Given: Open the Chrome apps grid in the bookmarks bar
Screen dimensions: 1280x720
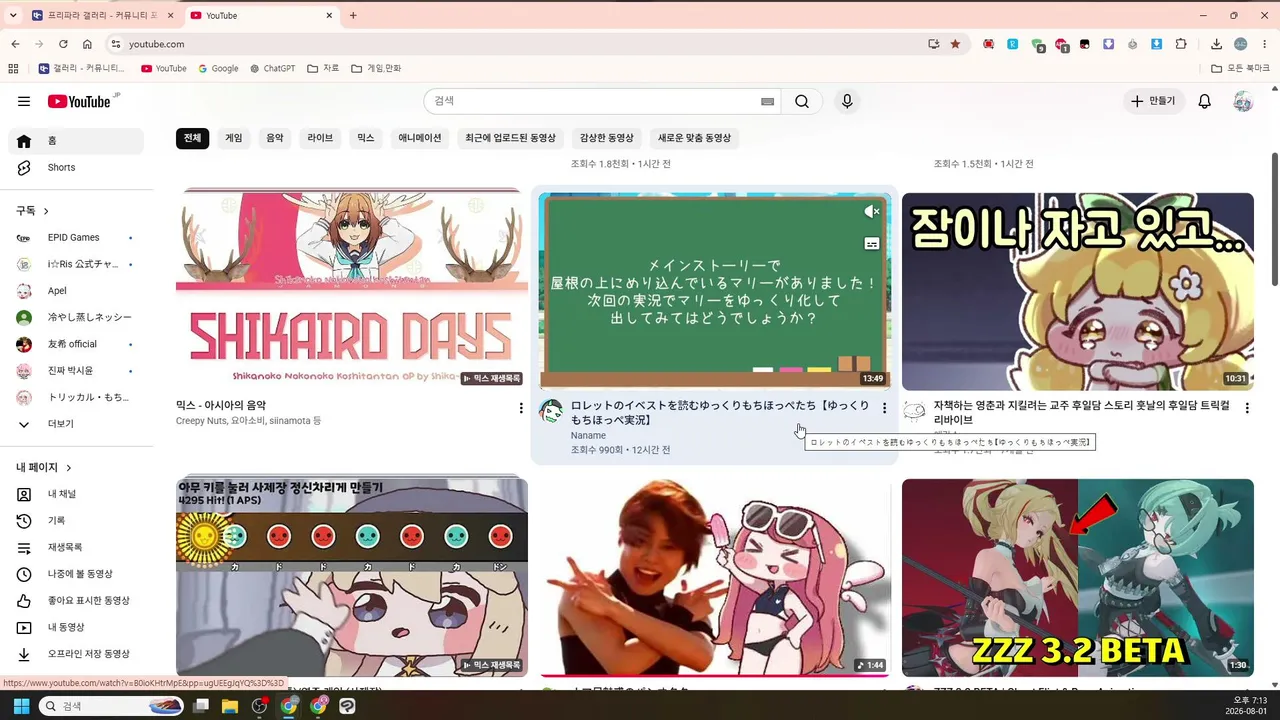Looking at the screenshot, I should (x=13, y=68).
